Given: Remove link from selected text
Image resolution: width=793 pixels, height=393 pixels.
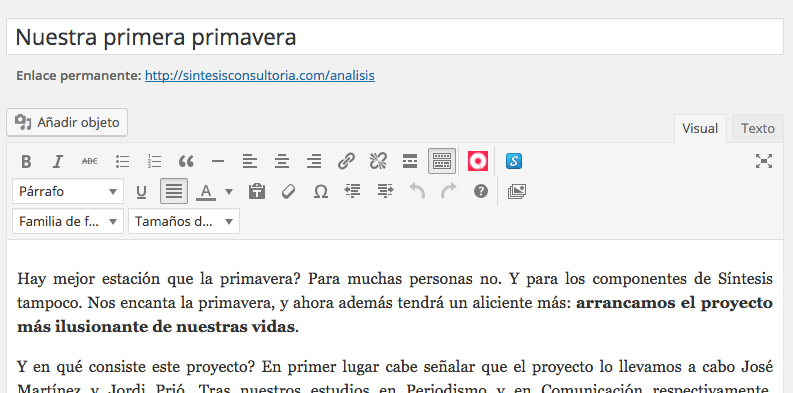Looking at the screenshot, I should pos(378,161).
